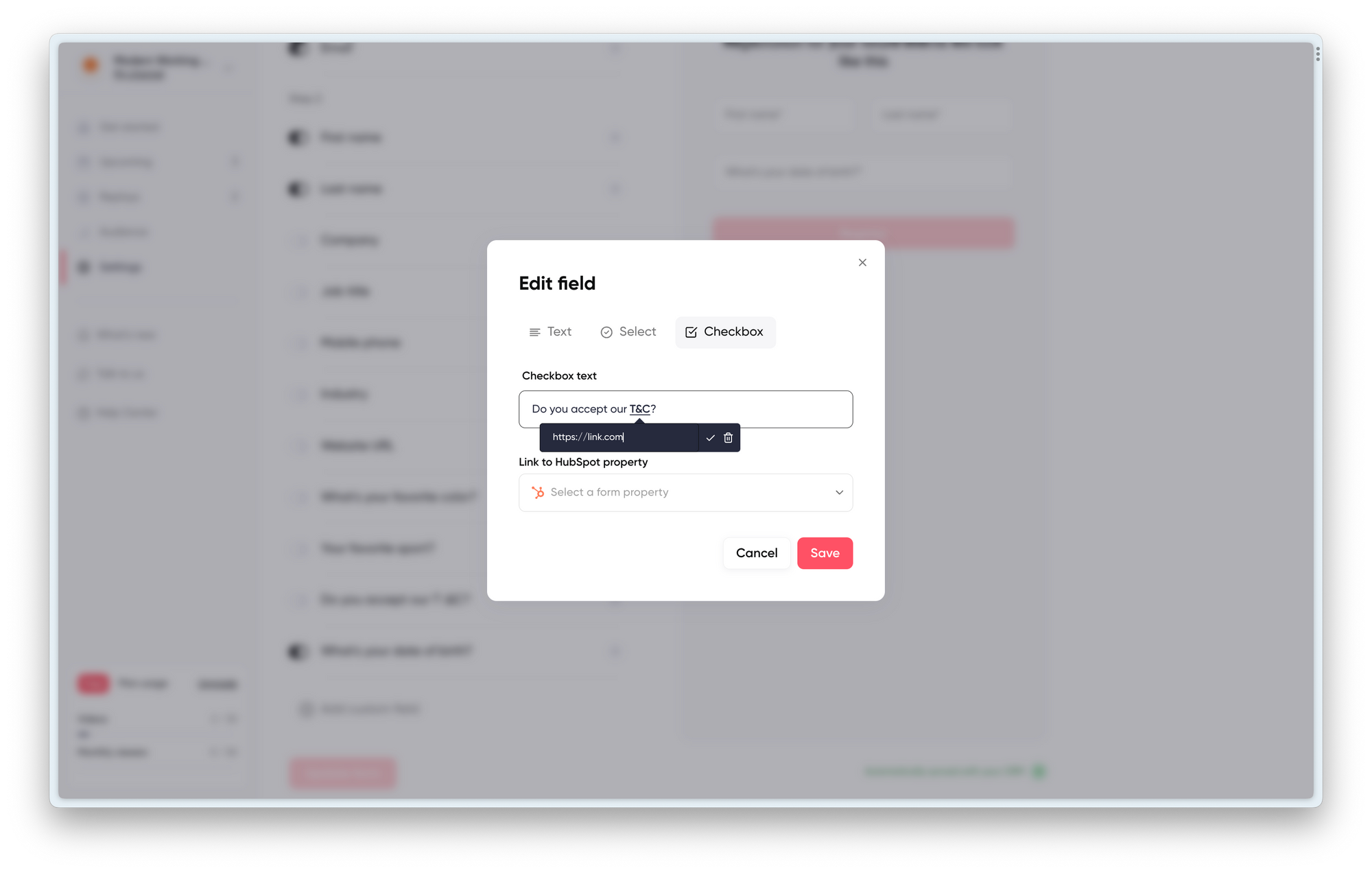Viewport: 1372px width, 873px height.
Task: Click the delete/trash icon next to link
Action: tap(728, 437)
